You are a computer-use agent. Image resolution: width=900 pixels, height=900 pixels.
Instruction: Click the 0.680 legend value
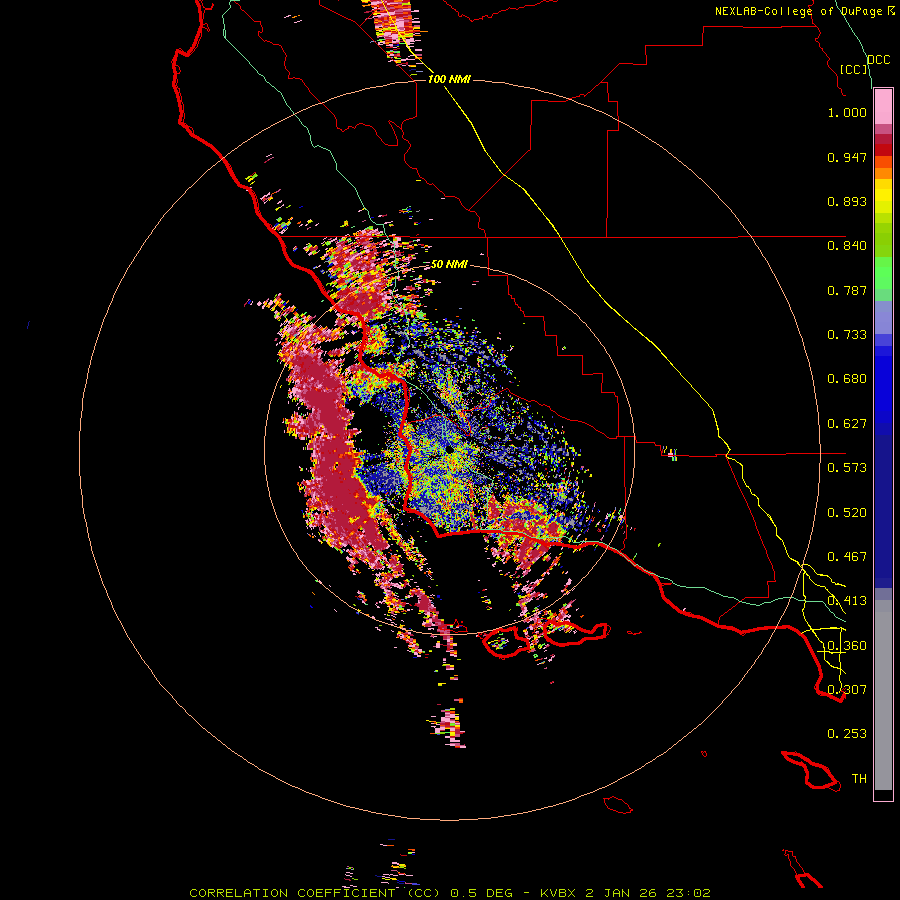[x=847, y=379]
